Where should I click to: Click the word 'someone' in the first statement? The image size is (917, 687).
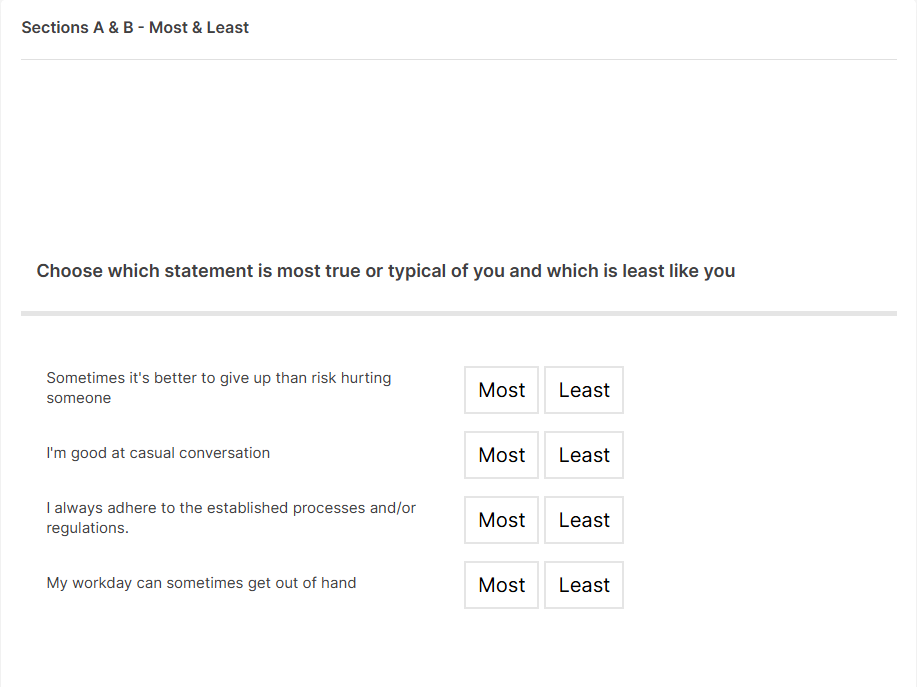[x=79, y=398]
